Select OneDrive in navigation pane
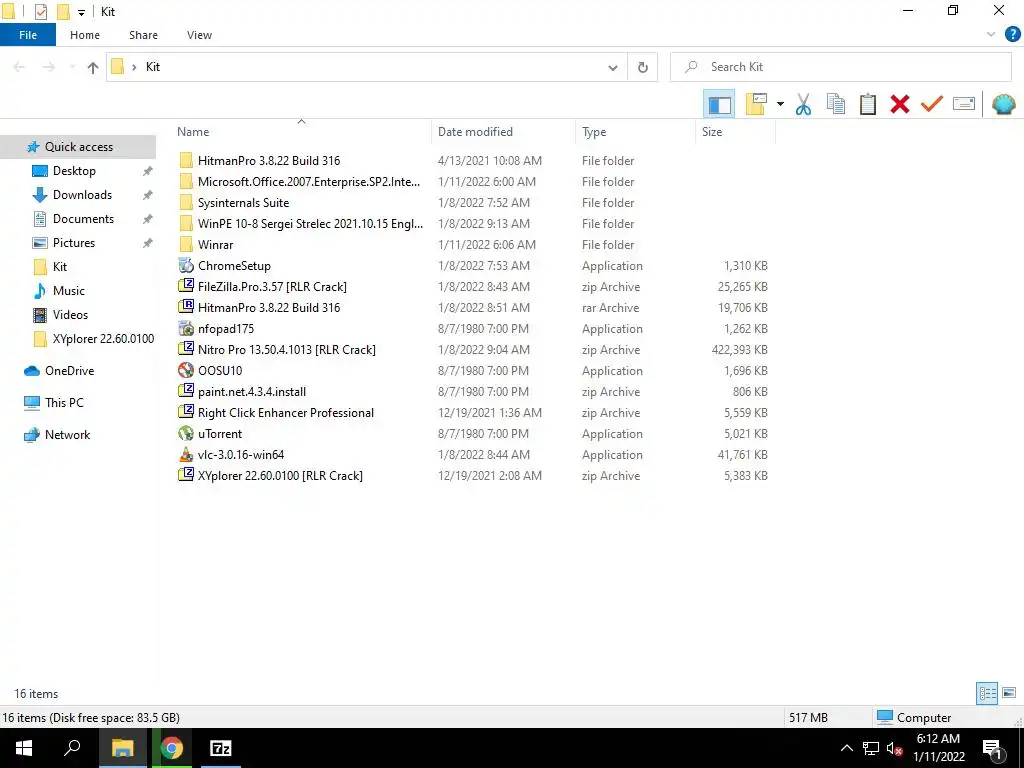Image resolution: width=1024 pixels, height=768 pixels. tap(69, 371)
